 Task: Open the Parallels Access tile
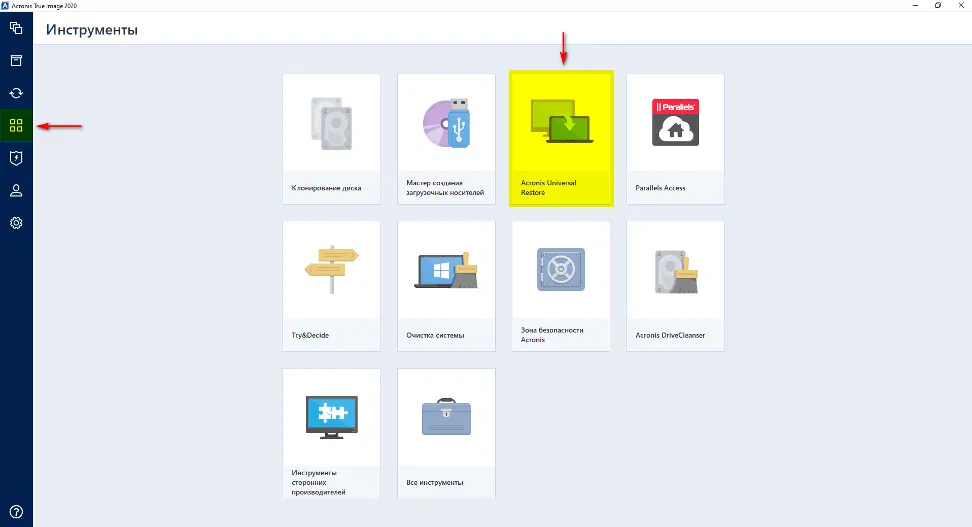(x=675, y=139)
